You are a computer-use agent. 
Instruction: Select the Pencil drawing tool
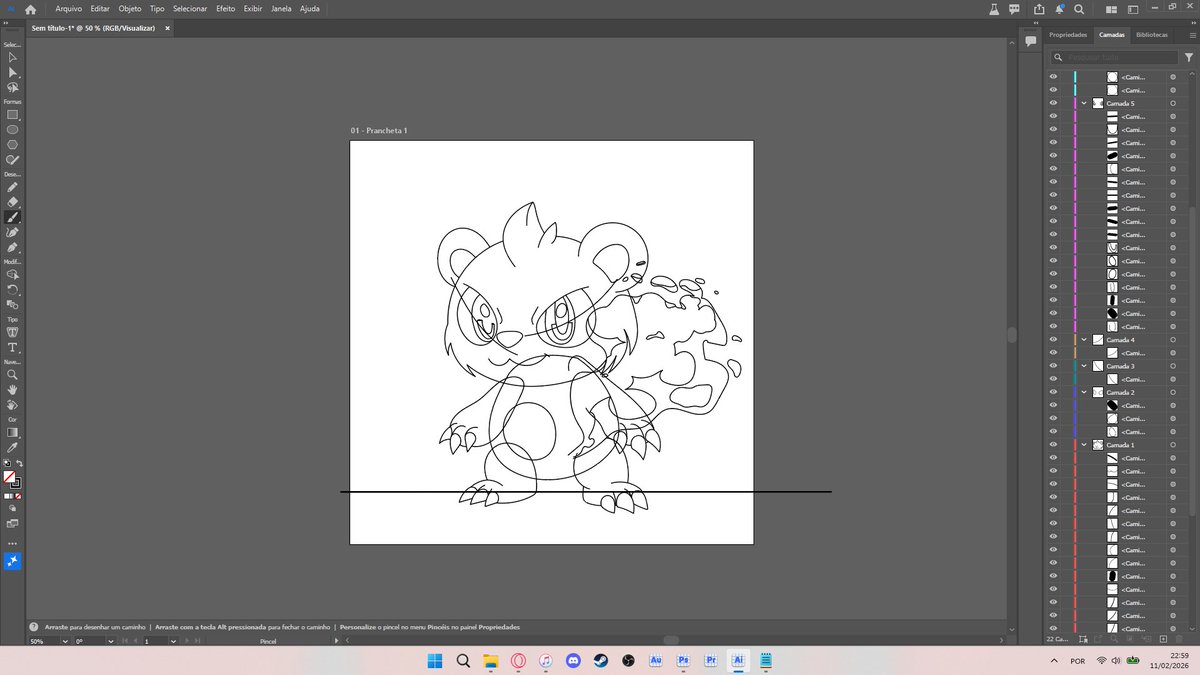click(13, 188)
